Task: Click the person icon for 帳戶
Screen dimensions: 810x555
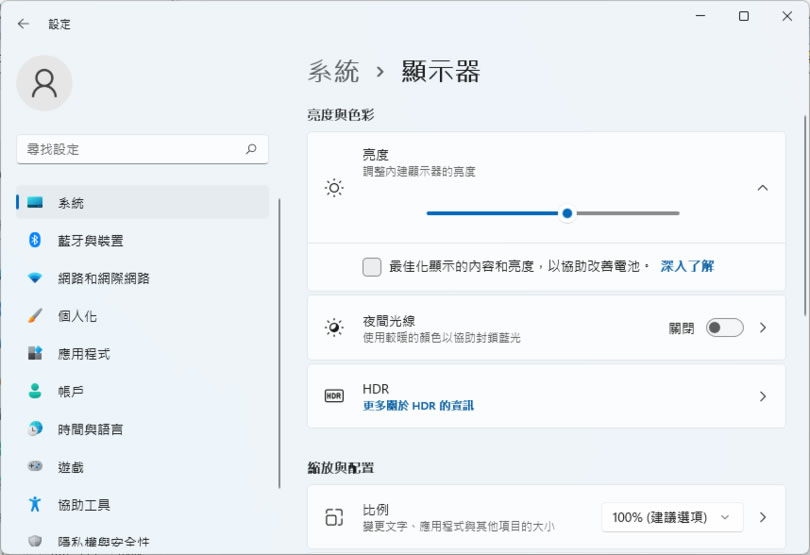Action: pyautogui.click(x=35, y=391)
